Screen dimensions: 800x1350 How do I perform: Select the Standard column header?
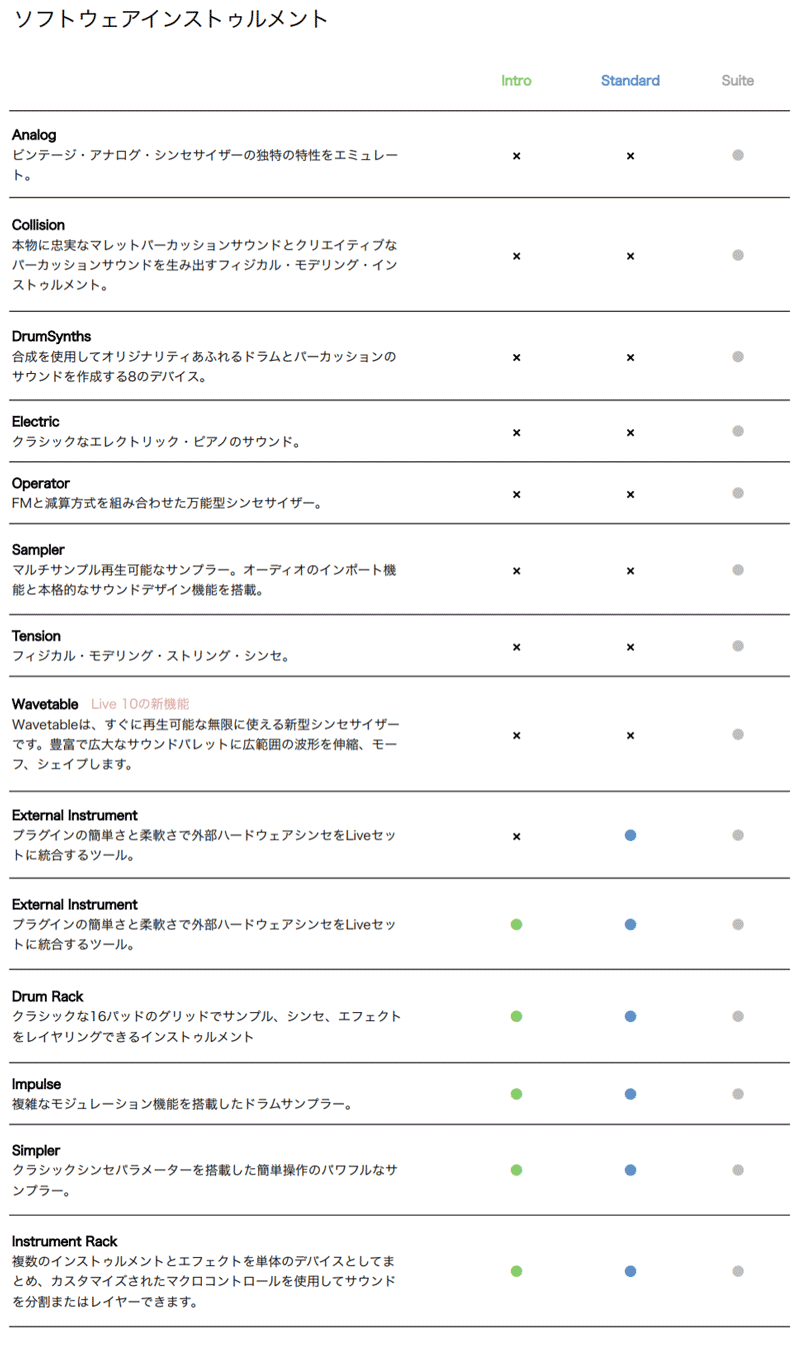[630, 80]
